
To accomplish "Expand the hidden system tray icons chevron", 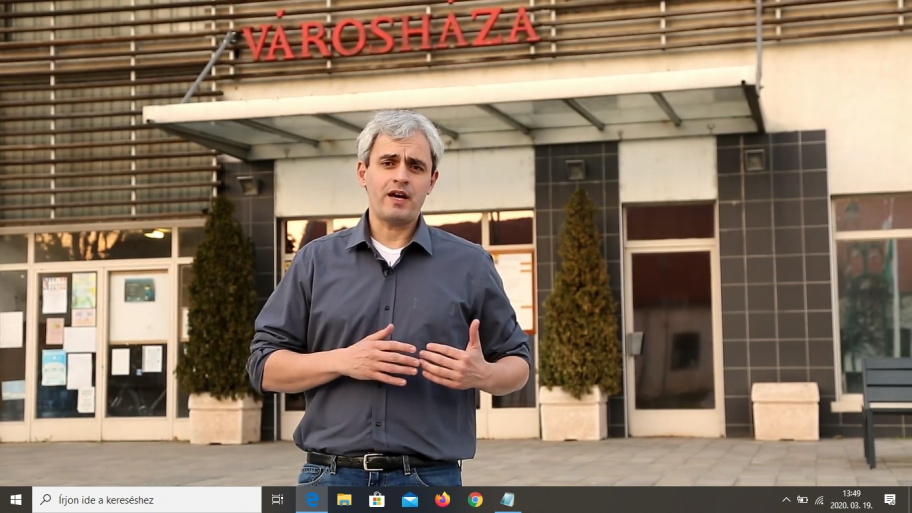I will click(786, 499).
